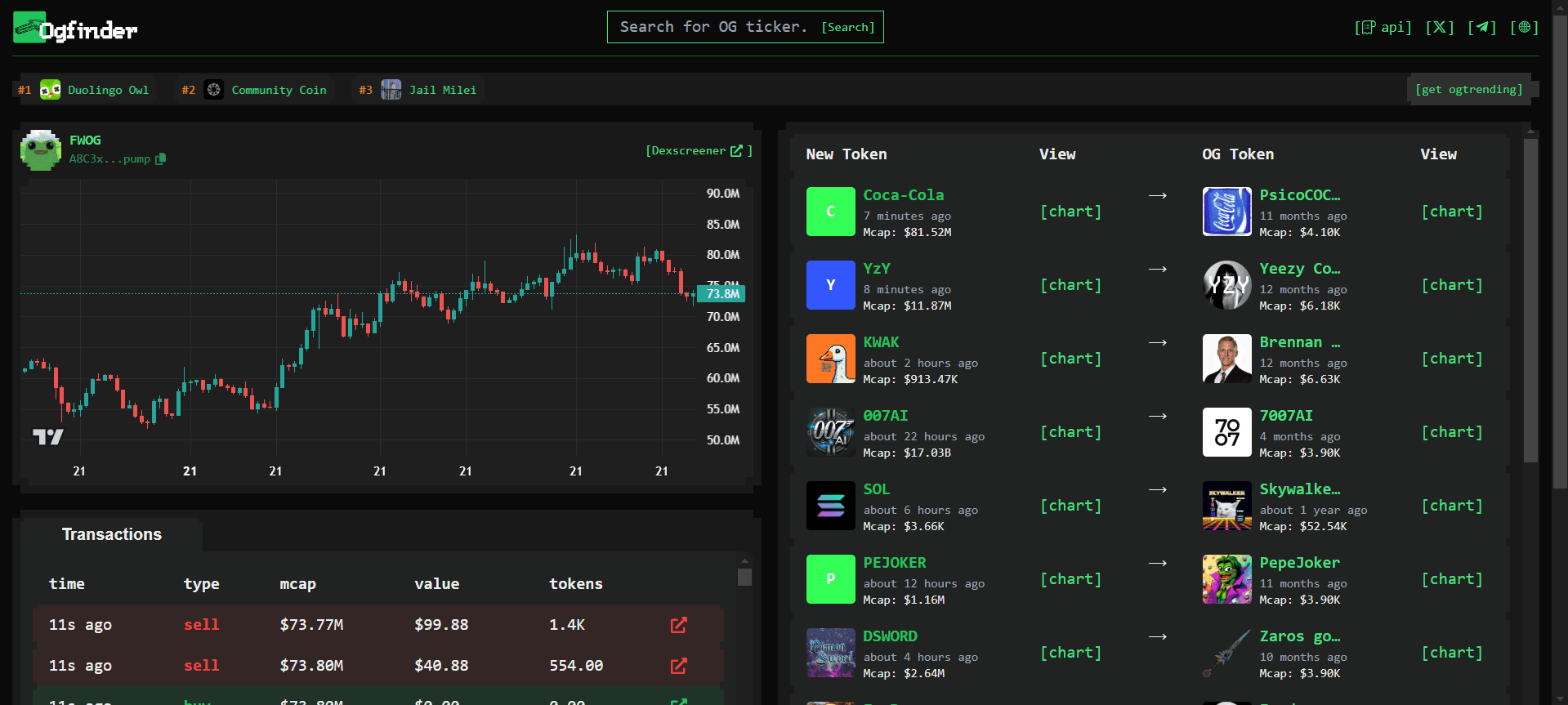
Task: Open the X (Twitter) link icon
Action: click(x=1439, y=27)
